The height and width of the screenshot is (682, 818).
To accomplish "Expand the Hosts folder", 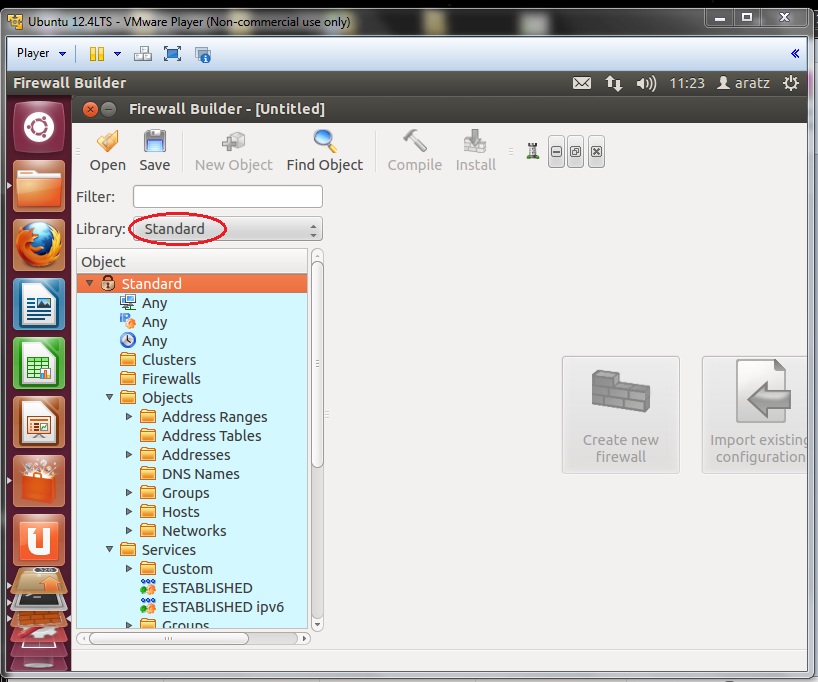I will coord(129,511).
